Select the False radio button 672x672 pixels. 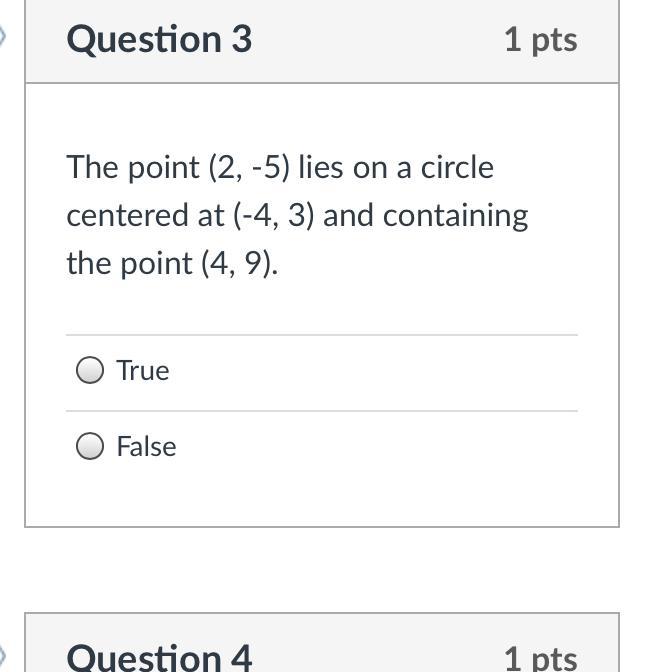point(90,446)
